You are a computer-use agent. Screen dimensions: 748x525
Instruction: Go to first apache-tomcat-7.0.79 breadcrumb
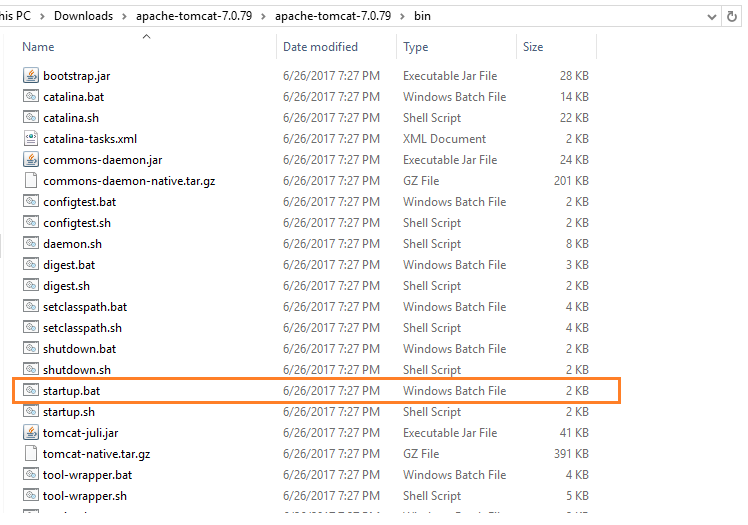click(194, 16)
